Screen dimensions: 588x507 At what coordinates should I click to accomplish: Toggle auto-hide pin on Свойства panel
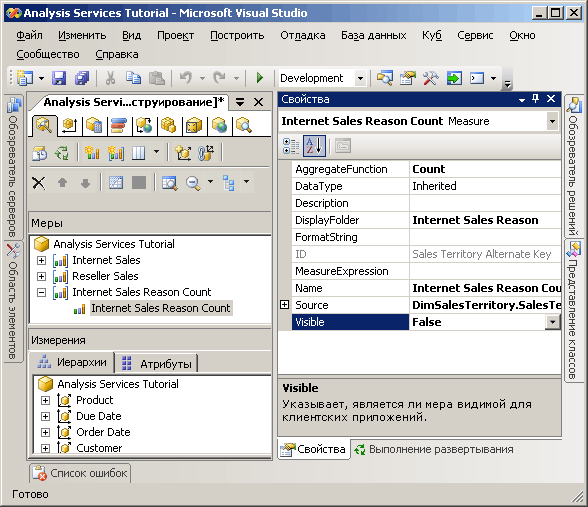536,99
